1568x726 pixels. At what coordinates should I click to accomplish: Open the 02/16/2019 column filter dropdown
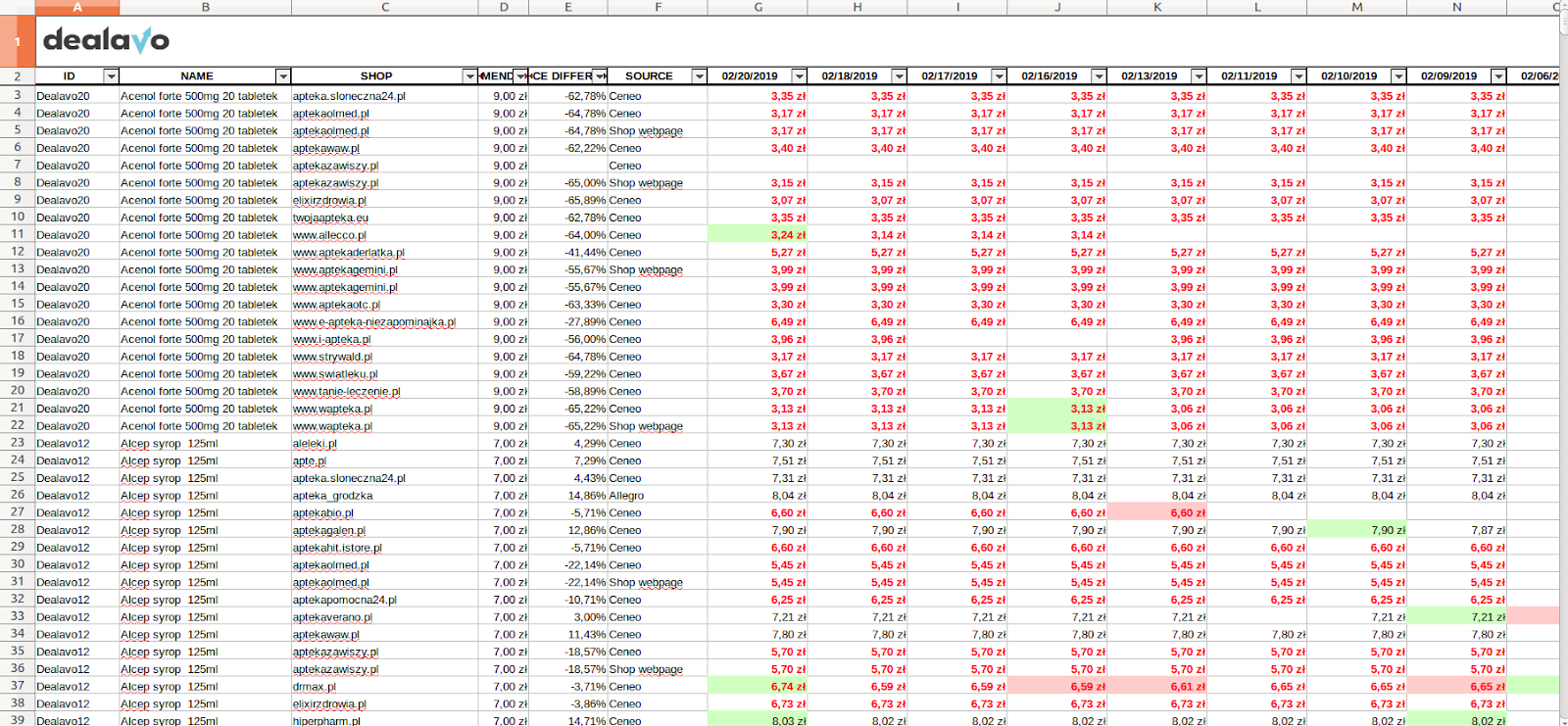1099,76
